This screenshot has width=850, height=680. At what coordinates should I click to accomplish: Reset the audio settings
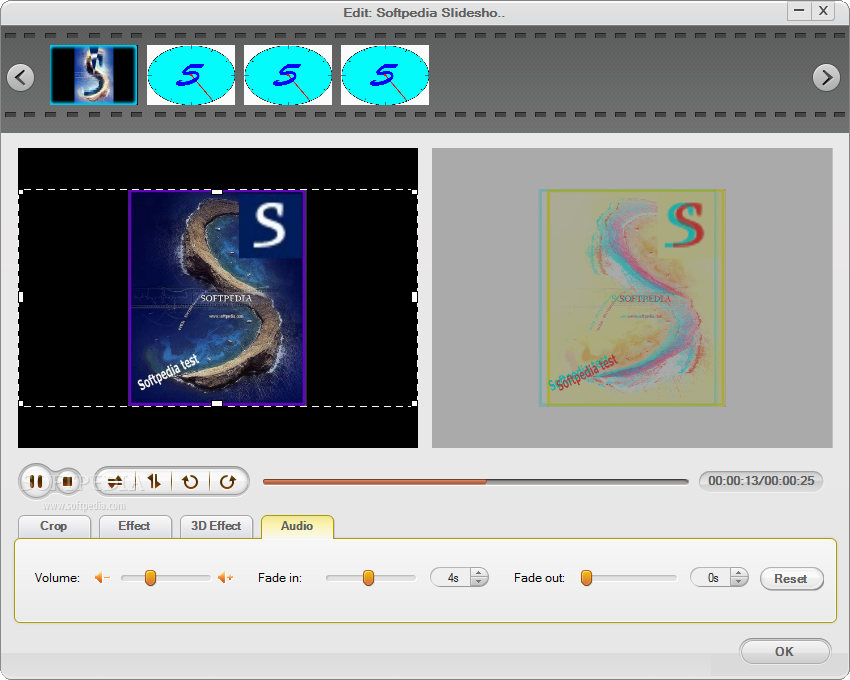(x=791, y=579)
